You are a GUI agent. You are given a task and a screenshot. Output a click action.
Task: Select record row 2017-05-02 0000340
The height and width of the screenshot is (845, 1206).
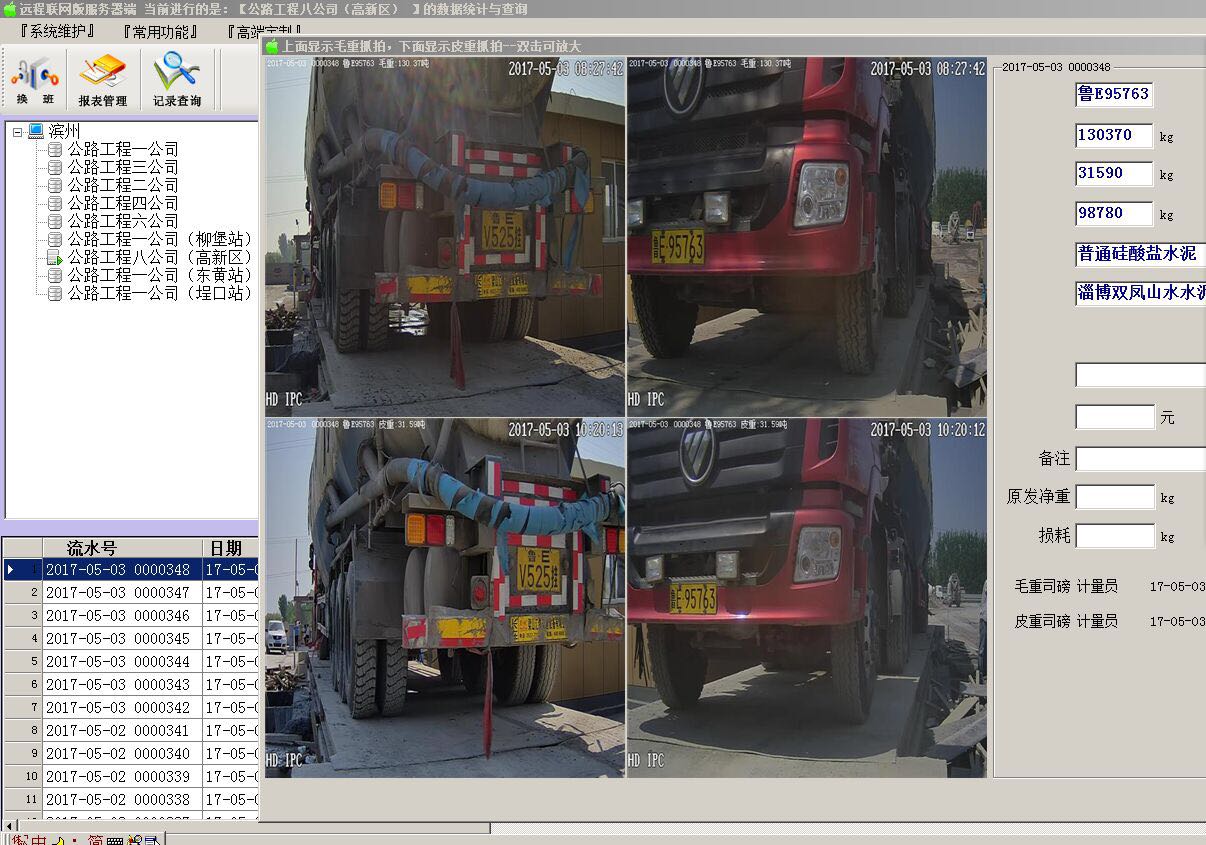point(118,753)
